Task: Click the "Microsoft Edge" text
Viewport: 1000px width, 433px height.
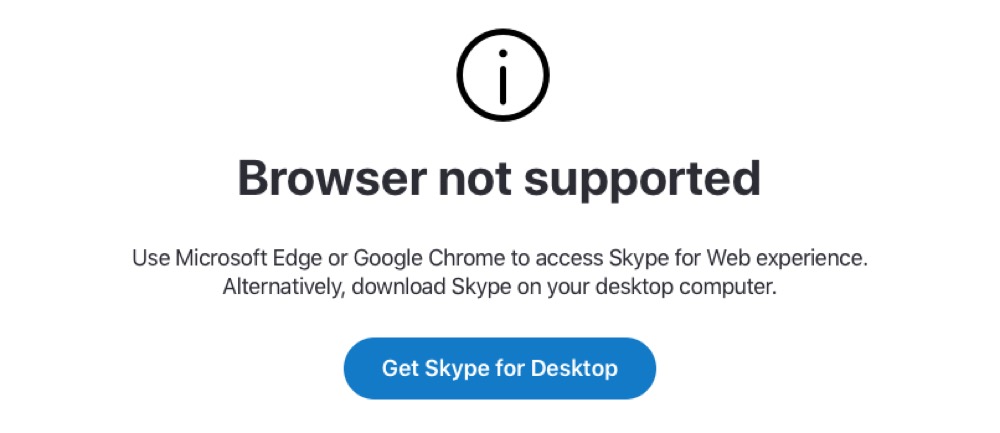Action: click(238, 258)
